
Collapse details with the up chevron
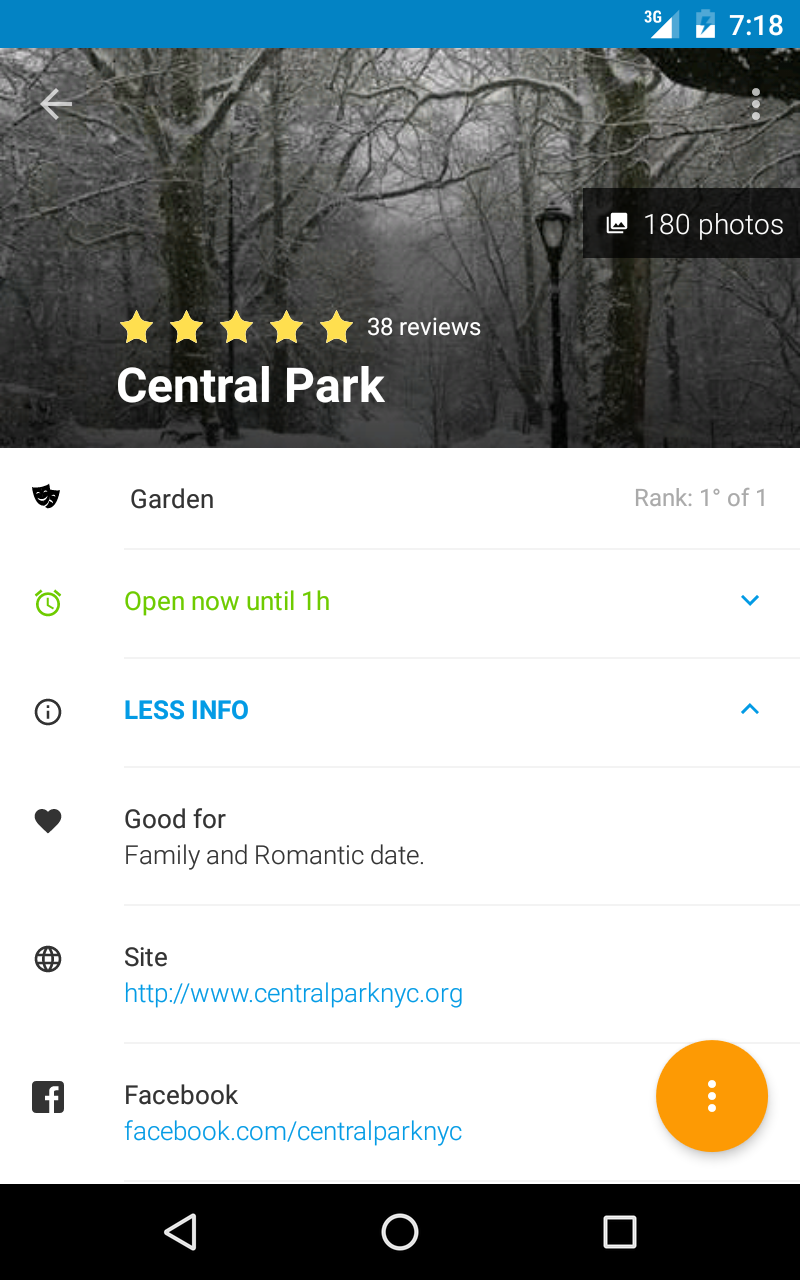pyautogui.click(x=750, y=709)
